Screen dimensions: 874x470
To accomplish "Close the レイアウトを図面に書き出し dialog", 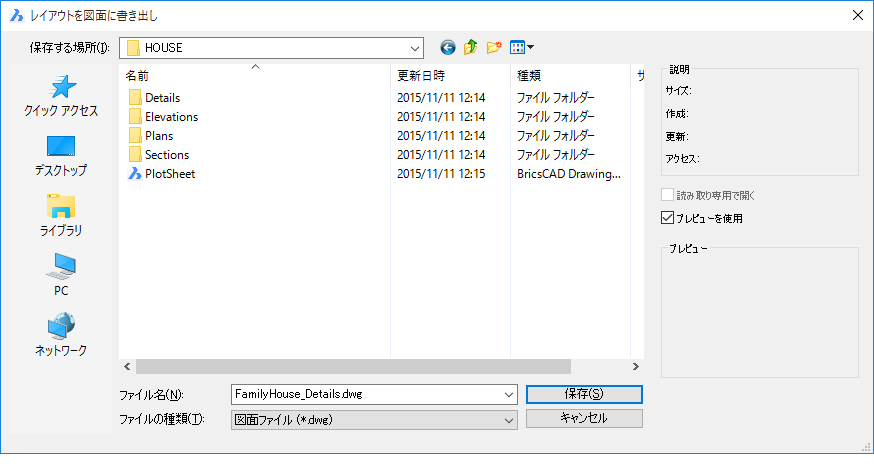I will [x=858, y=15].
